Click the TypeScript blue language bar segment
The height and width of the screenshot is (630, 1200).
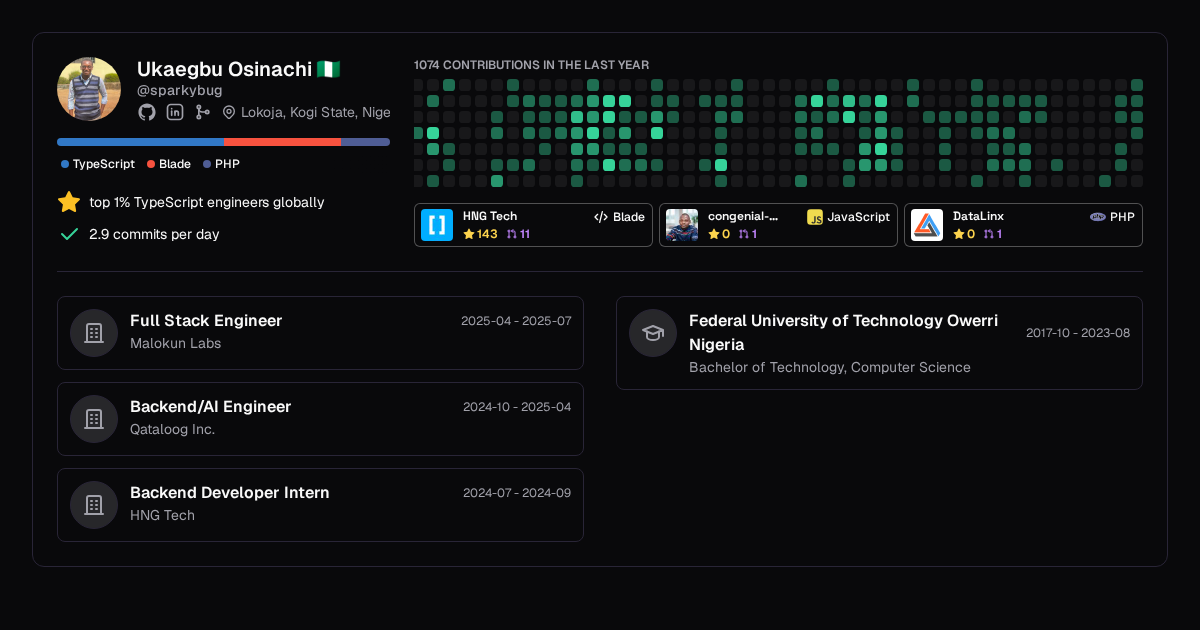click(140, 142)
